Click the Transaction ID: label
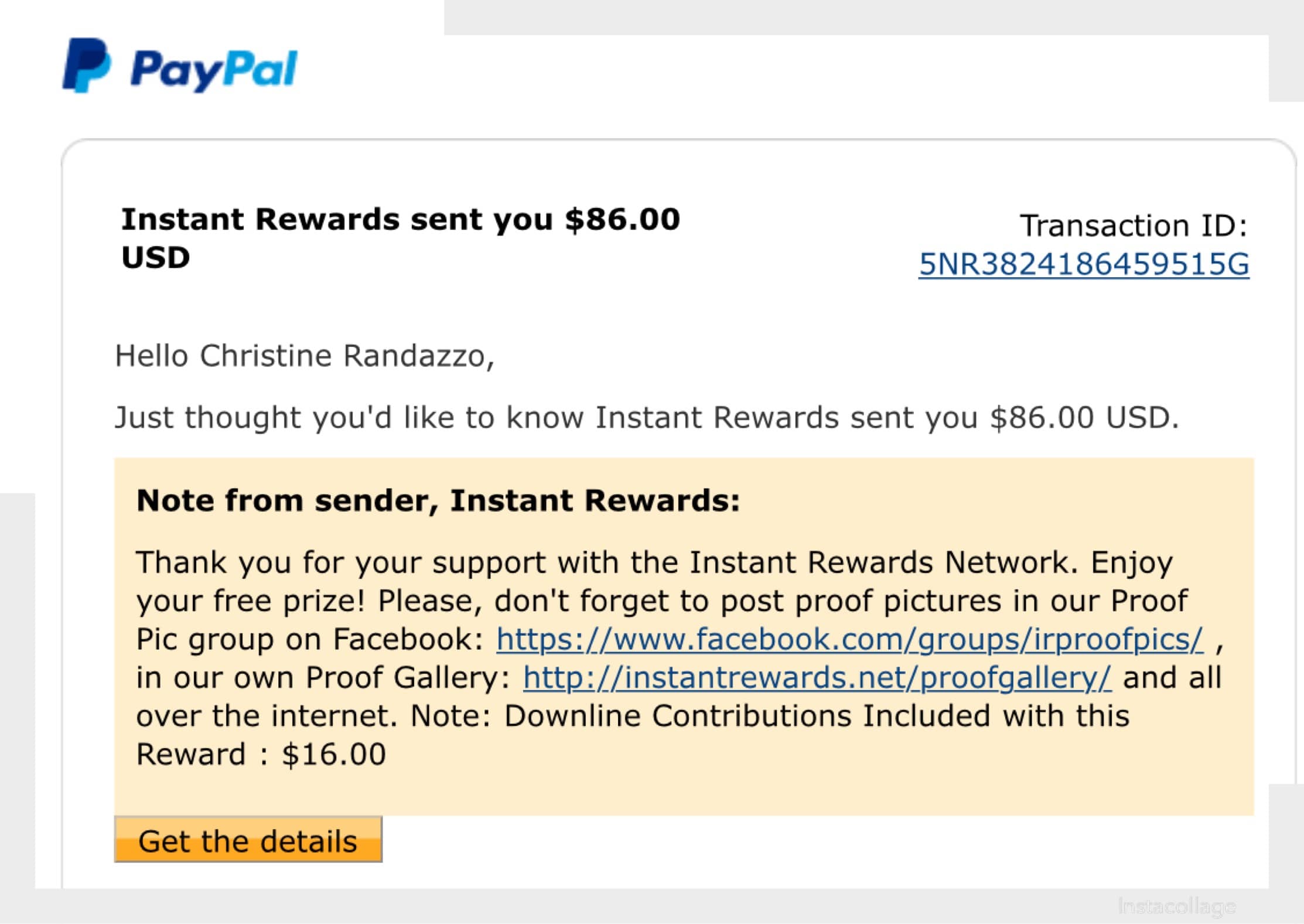Screen dimensions: 1304x924 click(1134, 226)
